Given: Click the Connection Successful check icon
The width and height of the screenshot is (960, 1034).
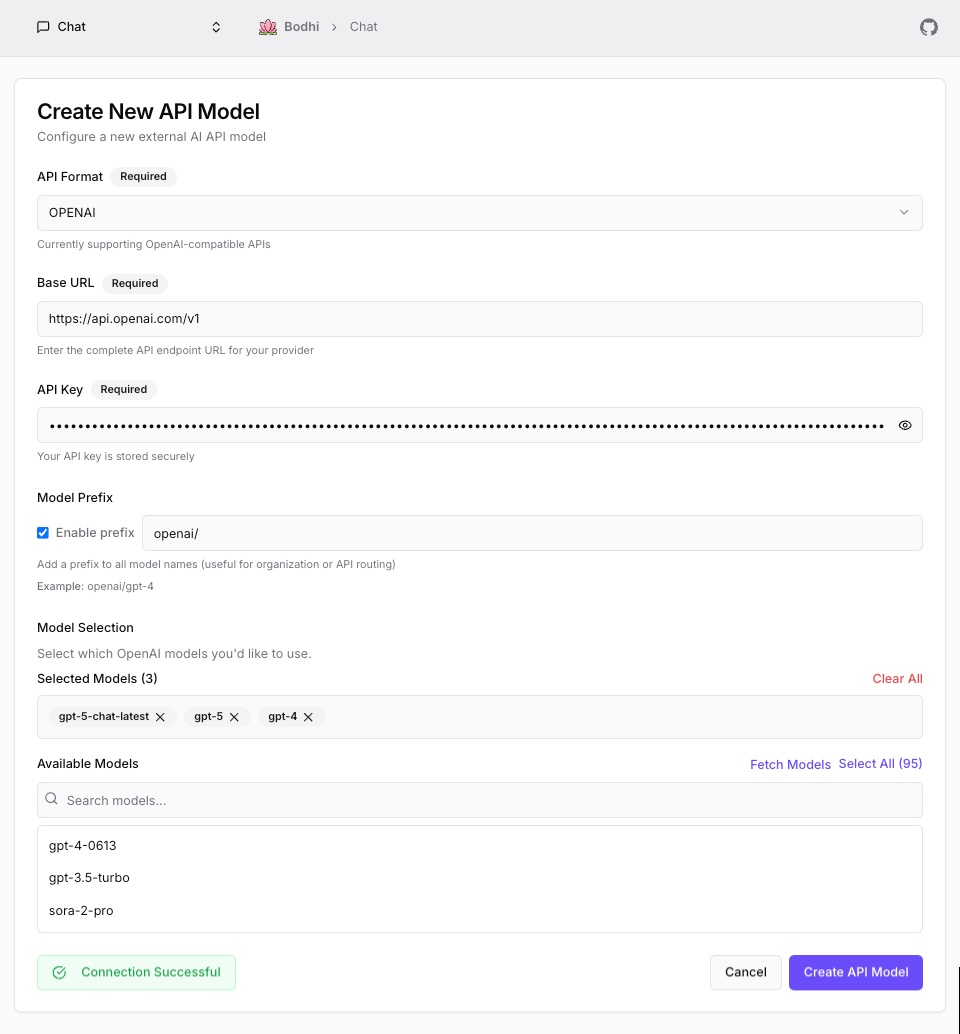Looking at the screenshot, I should pos(59,972).
